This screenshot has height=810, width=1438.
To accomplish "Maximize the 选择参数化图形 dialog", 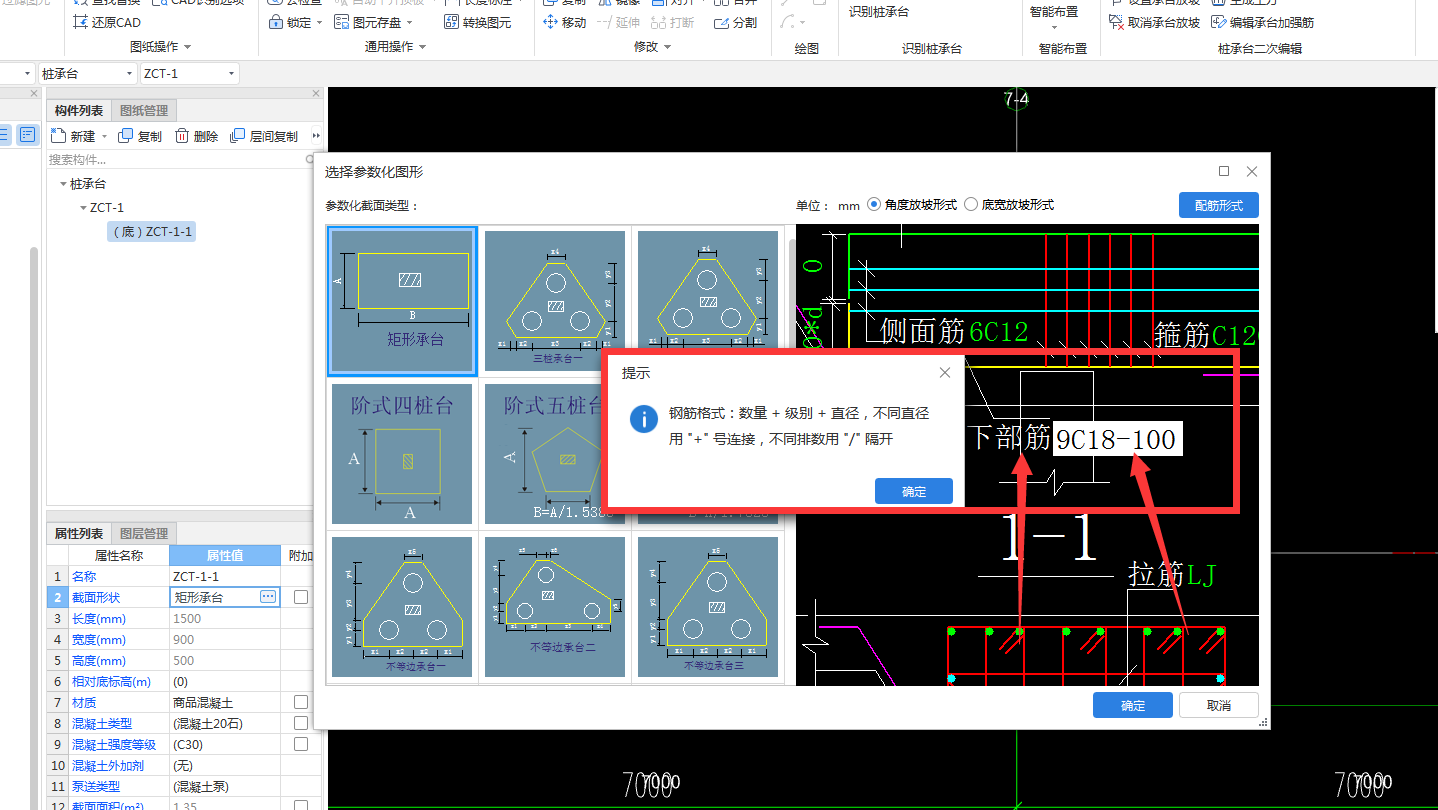I will 1224,171.
